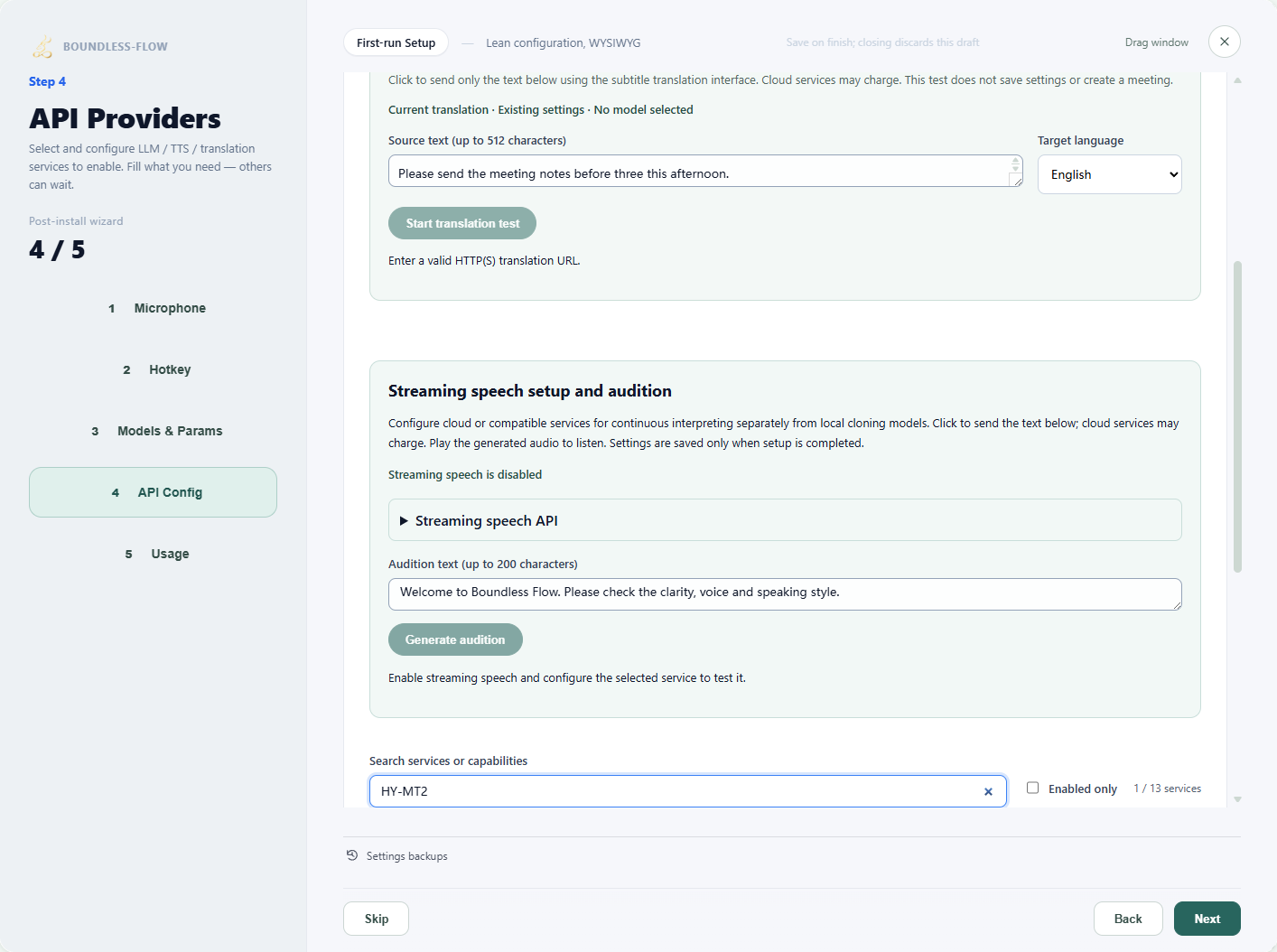Click the scrollbar up arrow

1237,80
